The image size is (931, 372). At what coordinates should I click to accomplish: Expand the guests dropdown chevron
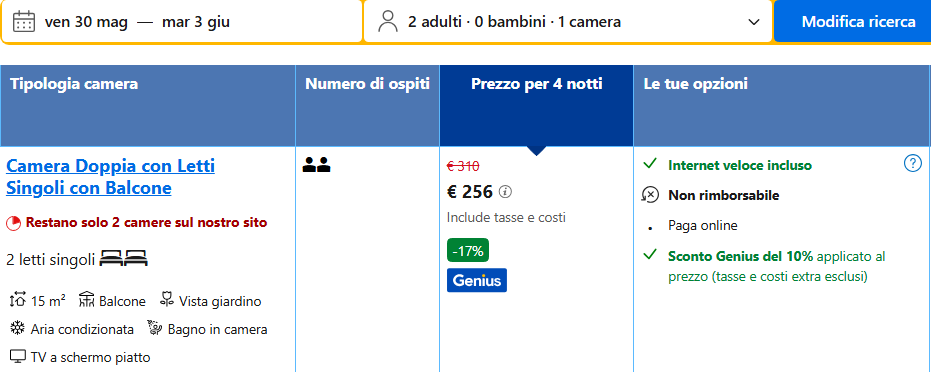(754, 22)
